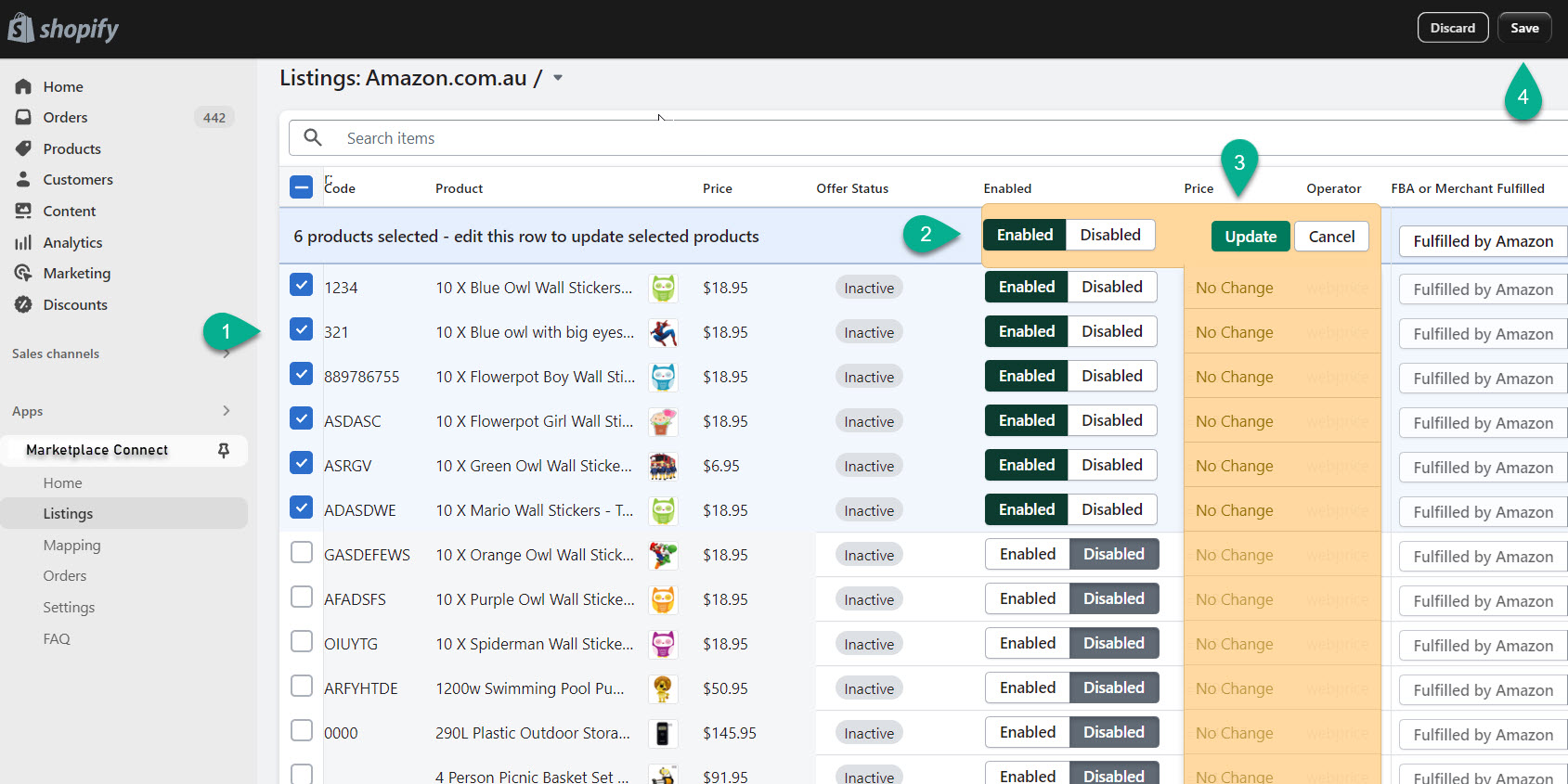Enable the GASDEFEWS listing
Viewport: 1568px width, 784px height.
point(1028,554)
